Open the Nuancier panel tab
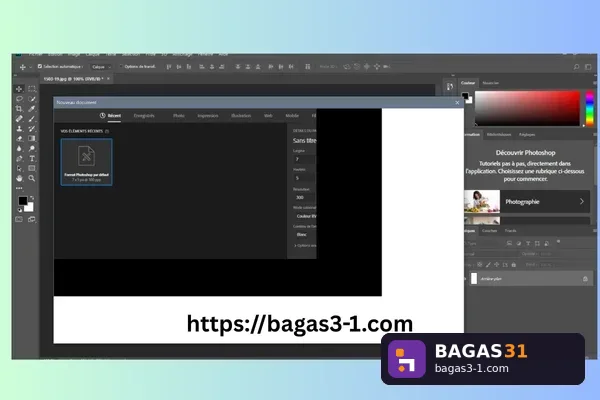600x400 pixels. click(x=491, y=83)
